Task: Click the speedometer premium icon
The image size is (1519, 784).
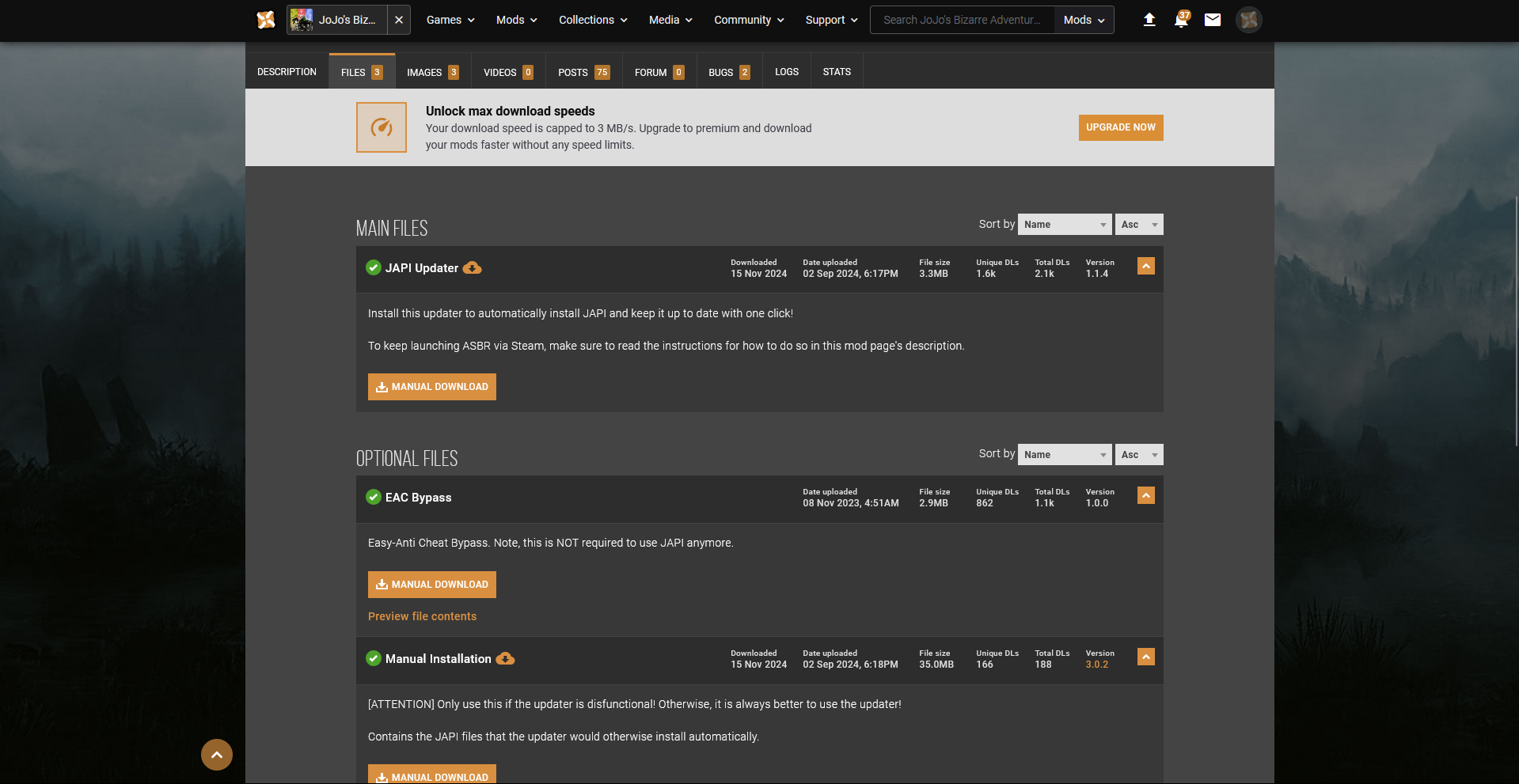Action: pos(382,127)
